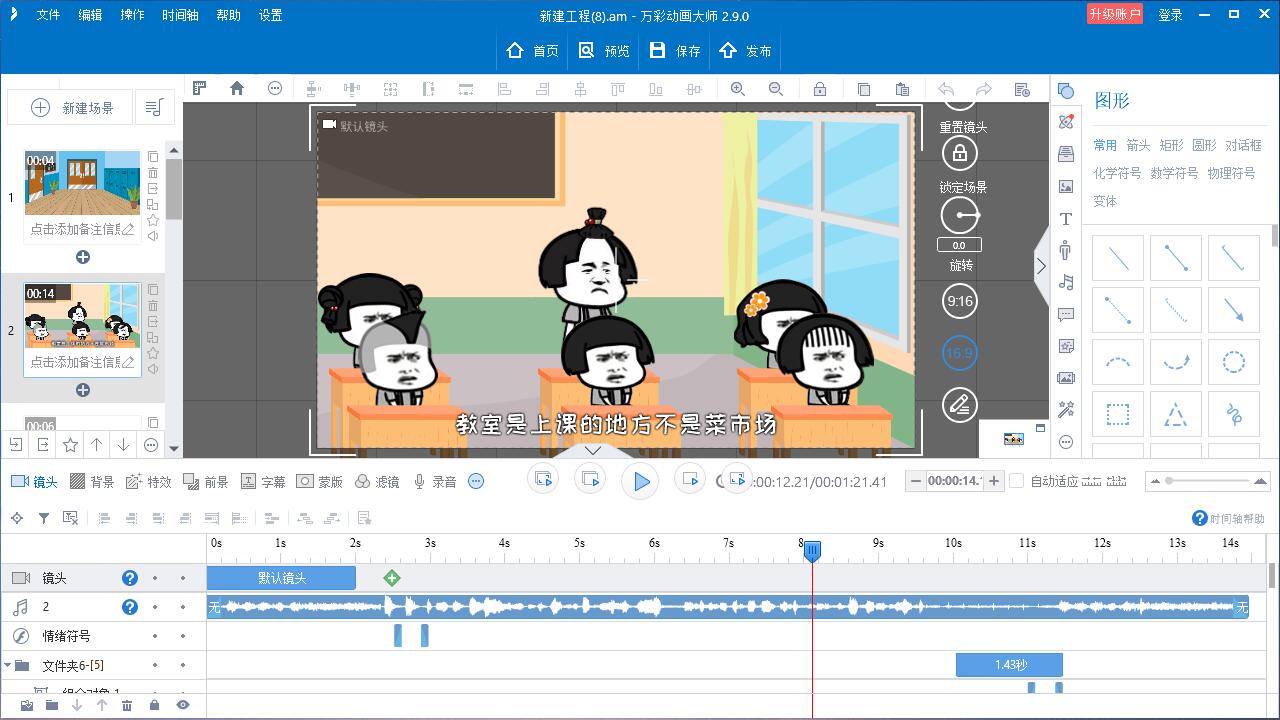Screen dimensions: 1280x720
Task: Click the chevron below the canvas
Action: [x=593, y=450]
